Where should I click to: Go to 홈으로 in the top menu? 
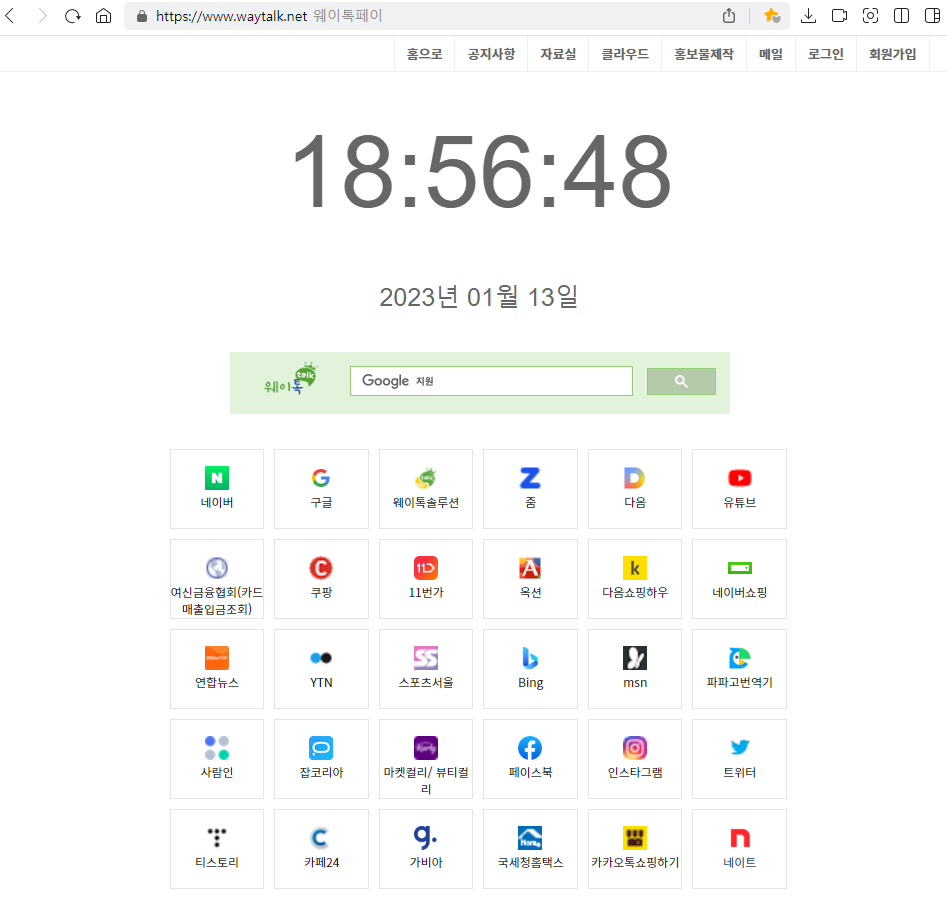point(425,54)
